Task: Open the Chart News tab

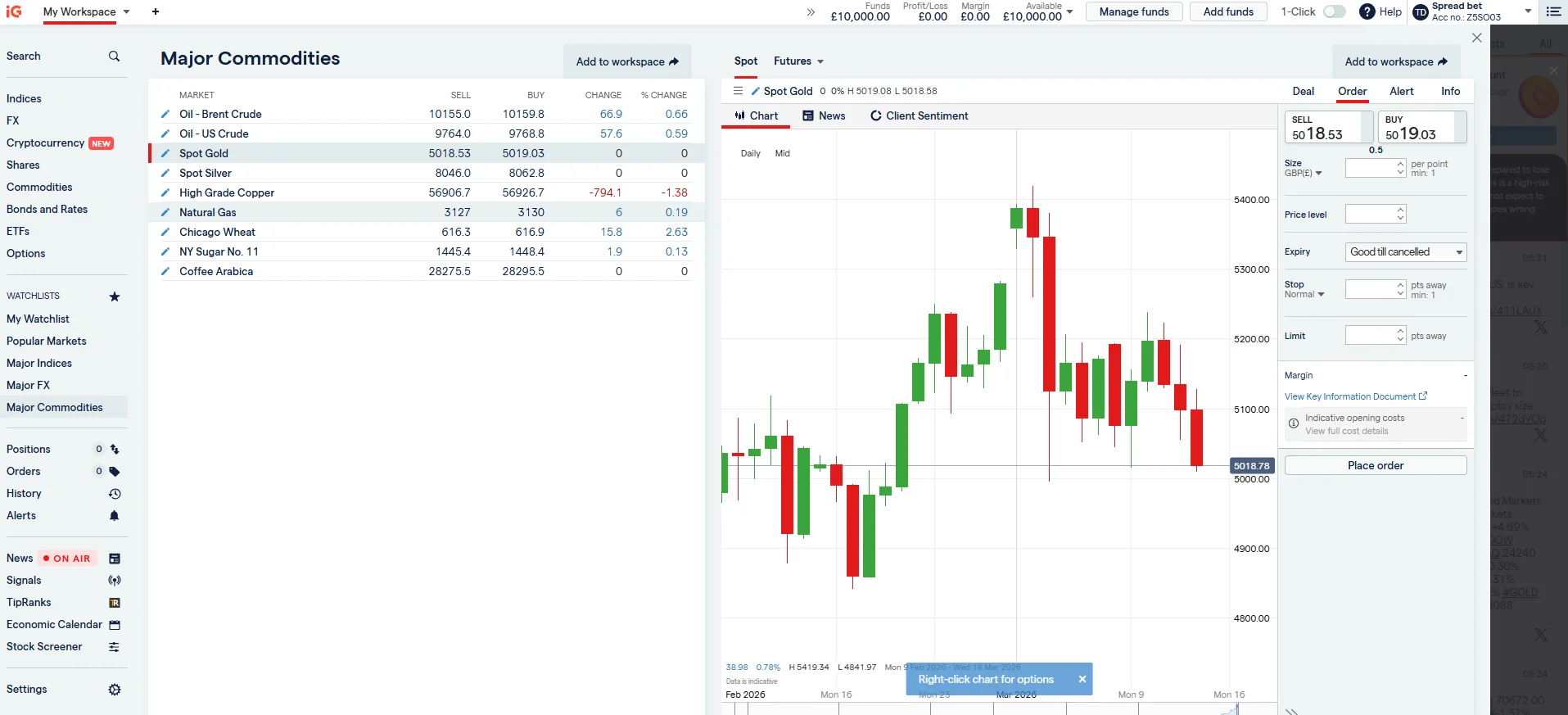Action: (824, 115)
